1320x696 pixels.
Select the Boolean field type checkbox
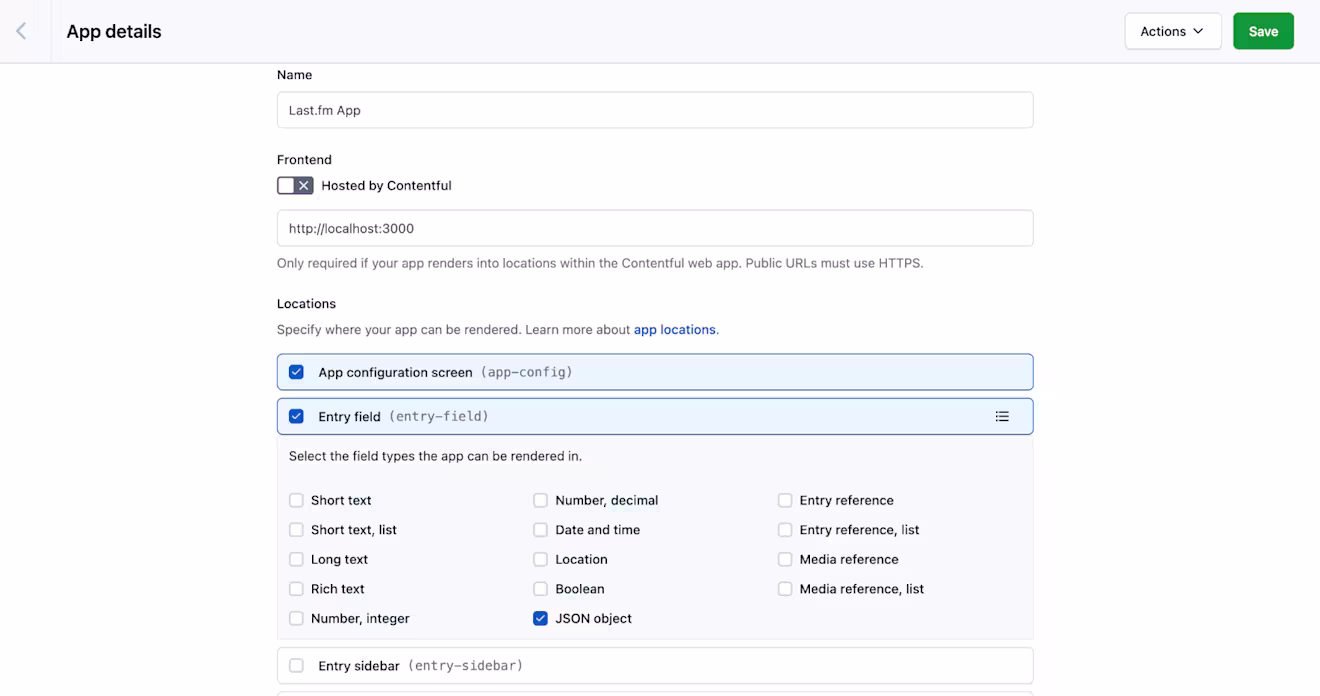pos(540,589)
